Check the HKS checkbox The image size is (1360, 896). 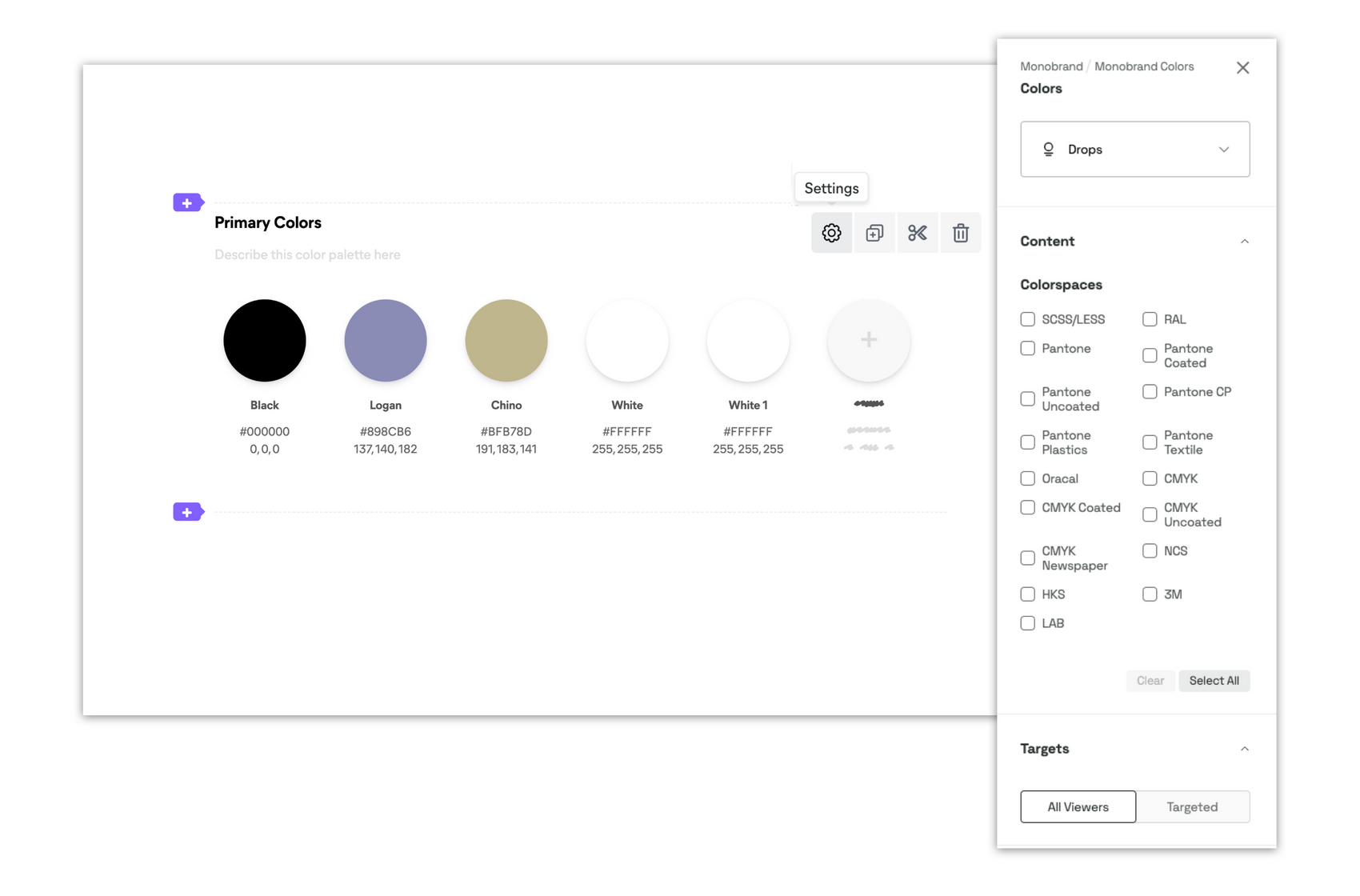[1028, 594]
